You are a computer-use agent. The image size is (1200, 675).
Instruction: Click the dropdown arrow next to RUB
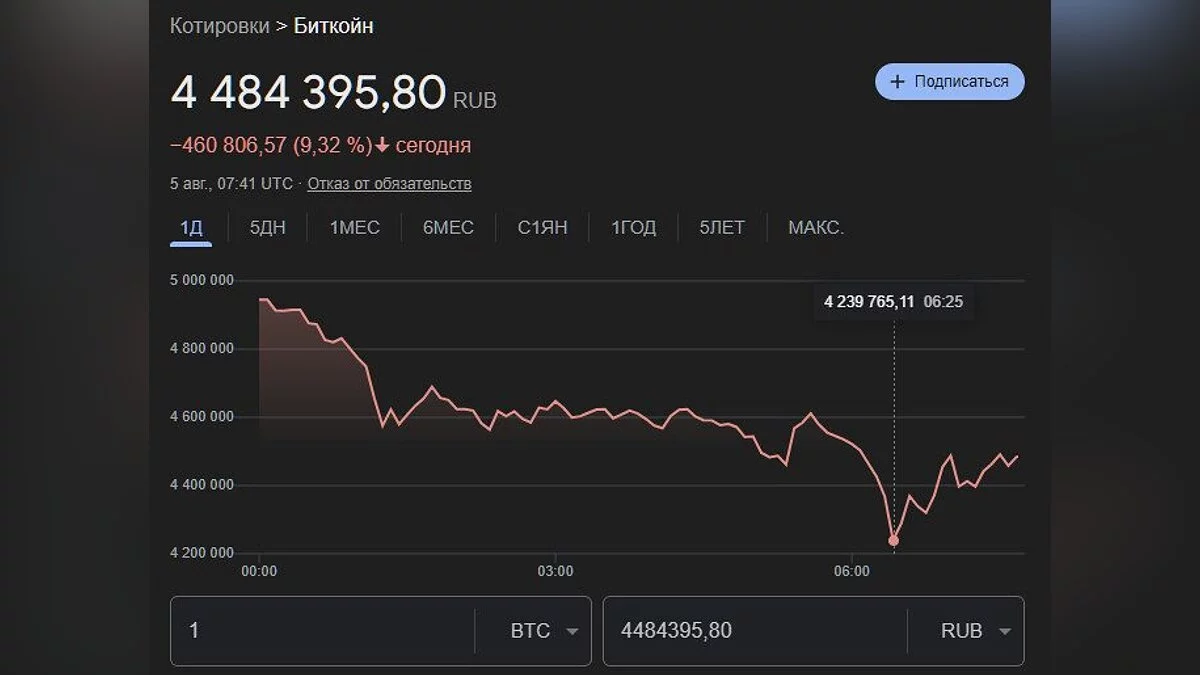1004,632
